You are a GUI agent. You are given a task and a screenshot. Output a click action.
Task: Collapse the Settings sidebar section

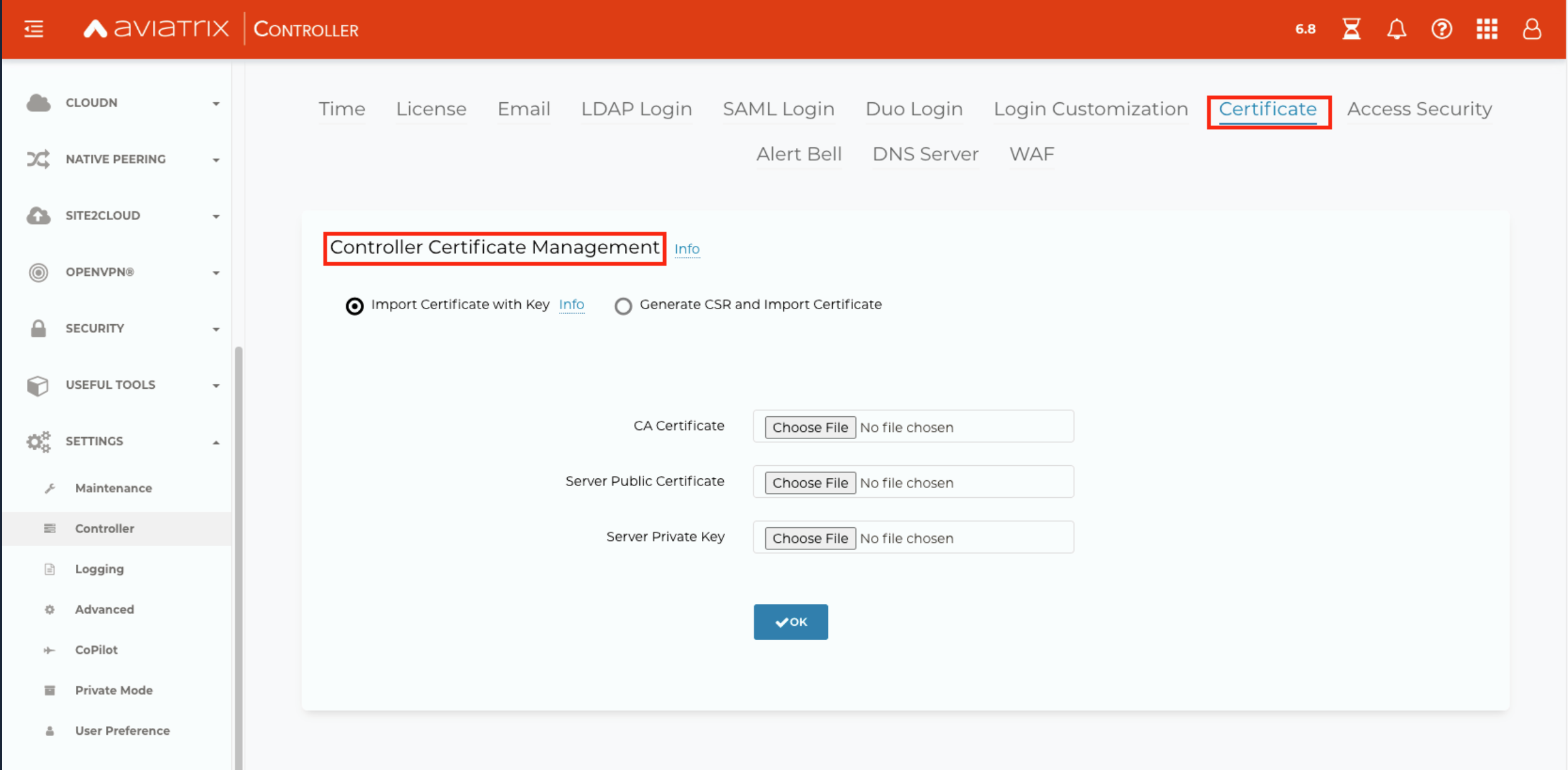216,442
